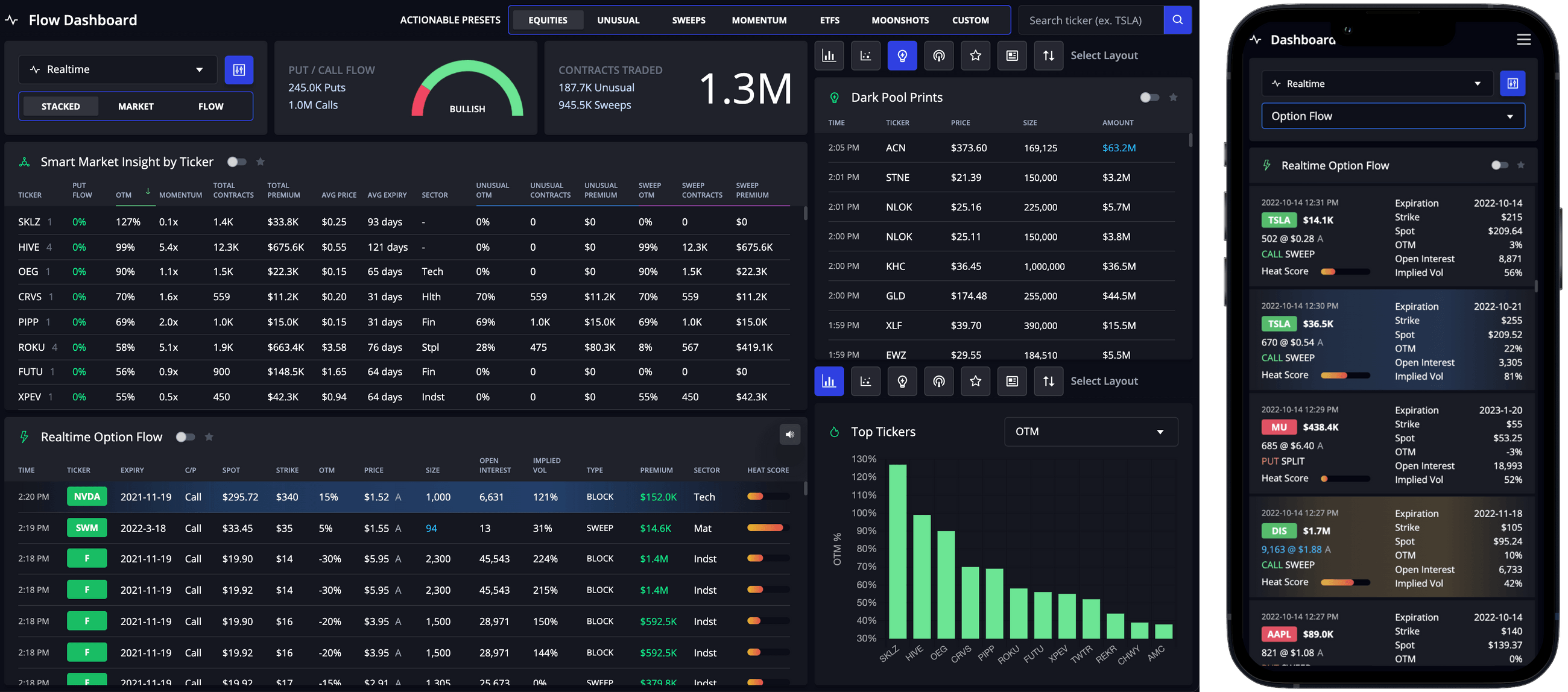Open the Option Flow dropdown on phone

pyautogui.click(x=1393, y=116)
